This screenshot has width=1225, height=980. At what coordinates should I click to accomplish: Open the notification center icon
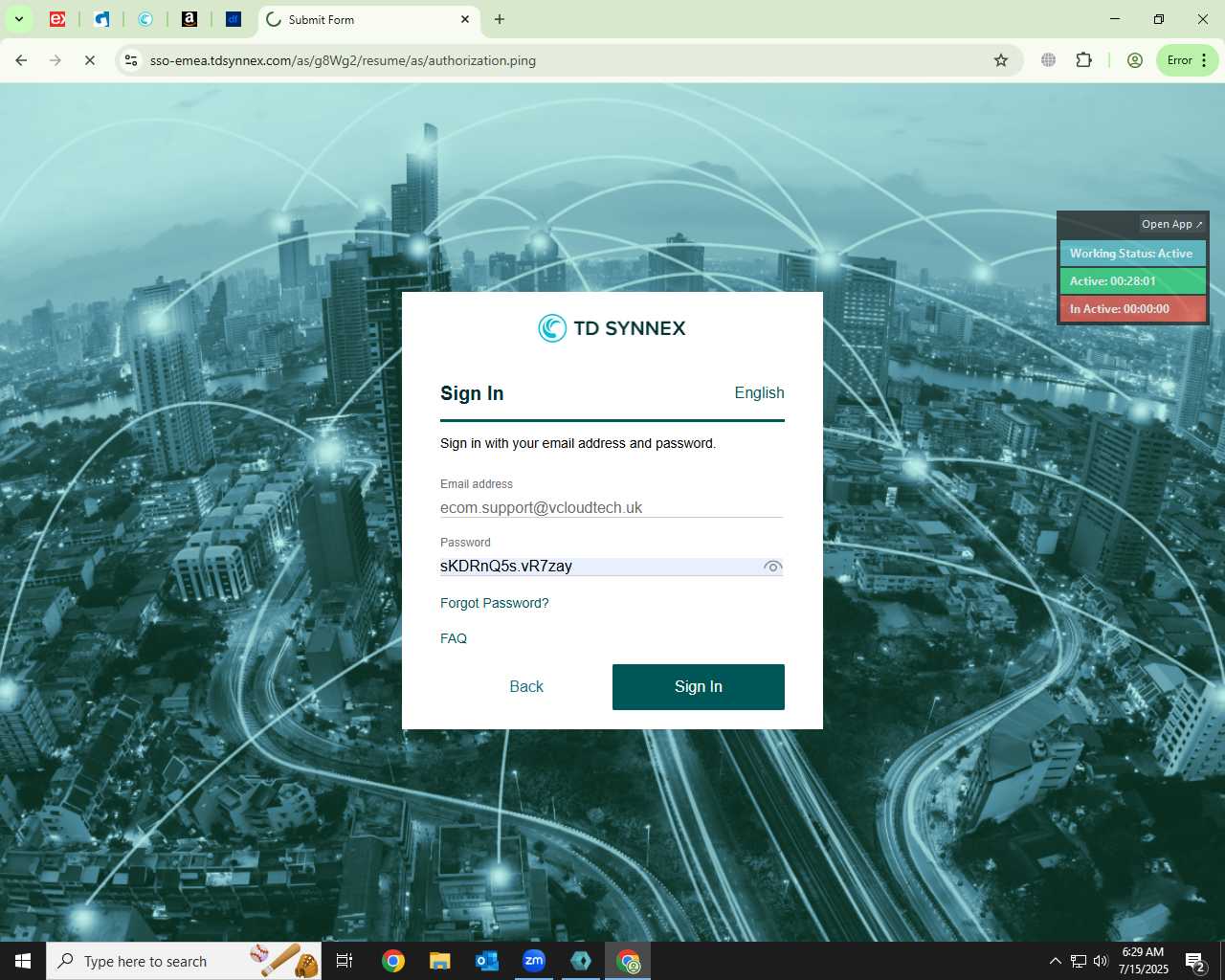[1194, 961]
